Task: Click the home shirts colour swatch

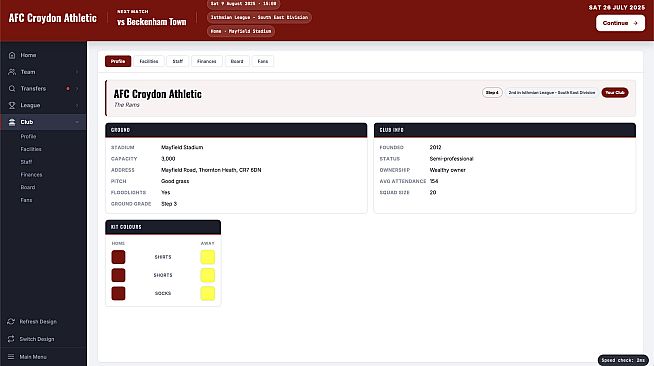Action: 118,257
